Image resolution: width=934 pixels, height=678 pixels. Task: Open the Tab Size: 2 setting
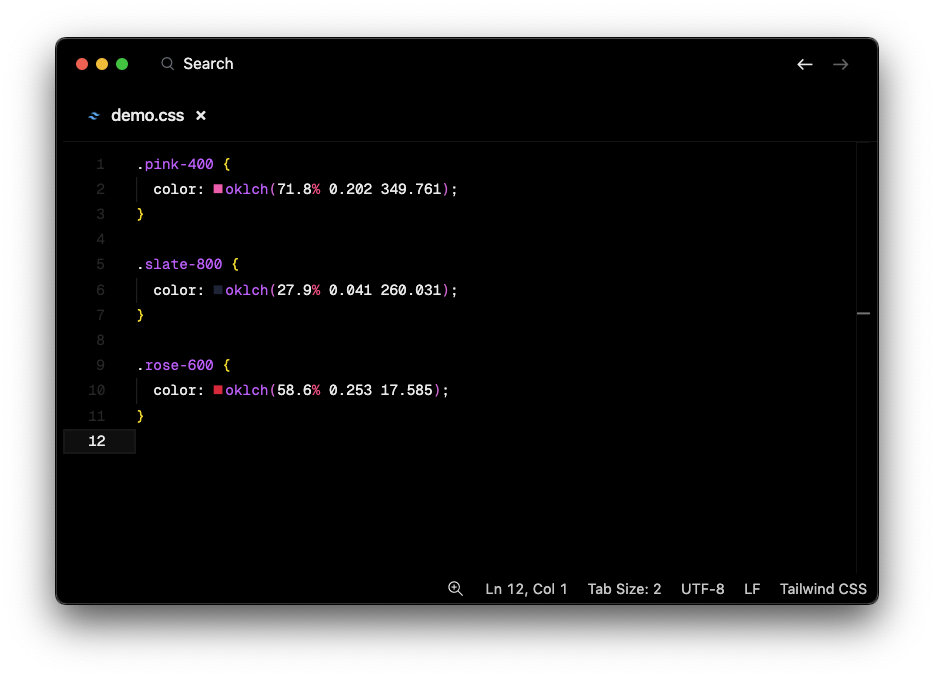624,589
